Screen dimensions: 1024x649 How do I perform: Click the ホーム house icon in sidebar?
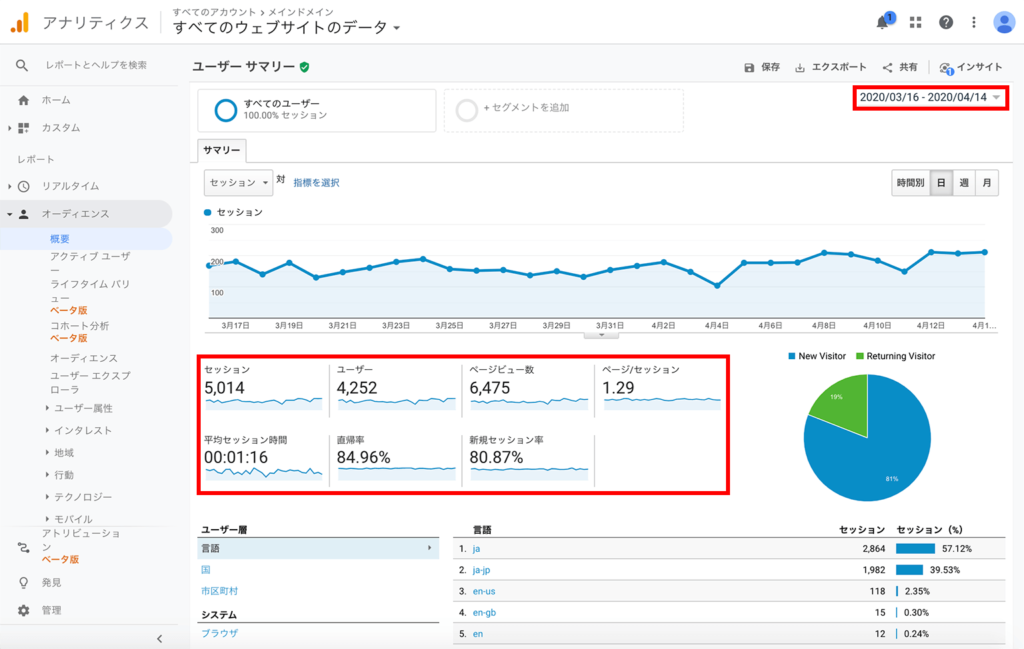[22, 100]
